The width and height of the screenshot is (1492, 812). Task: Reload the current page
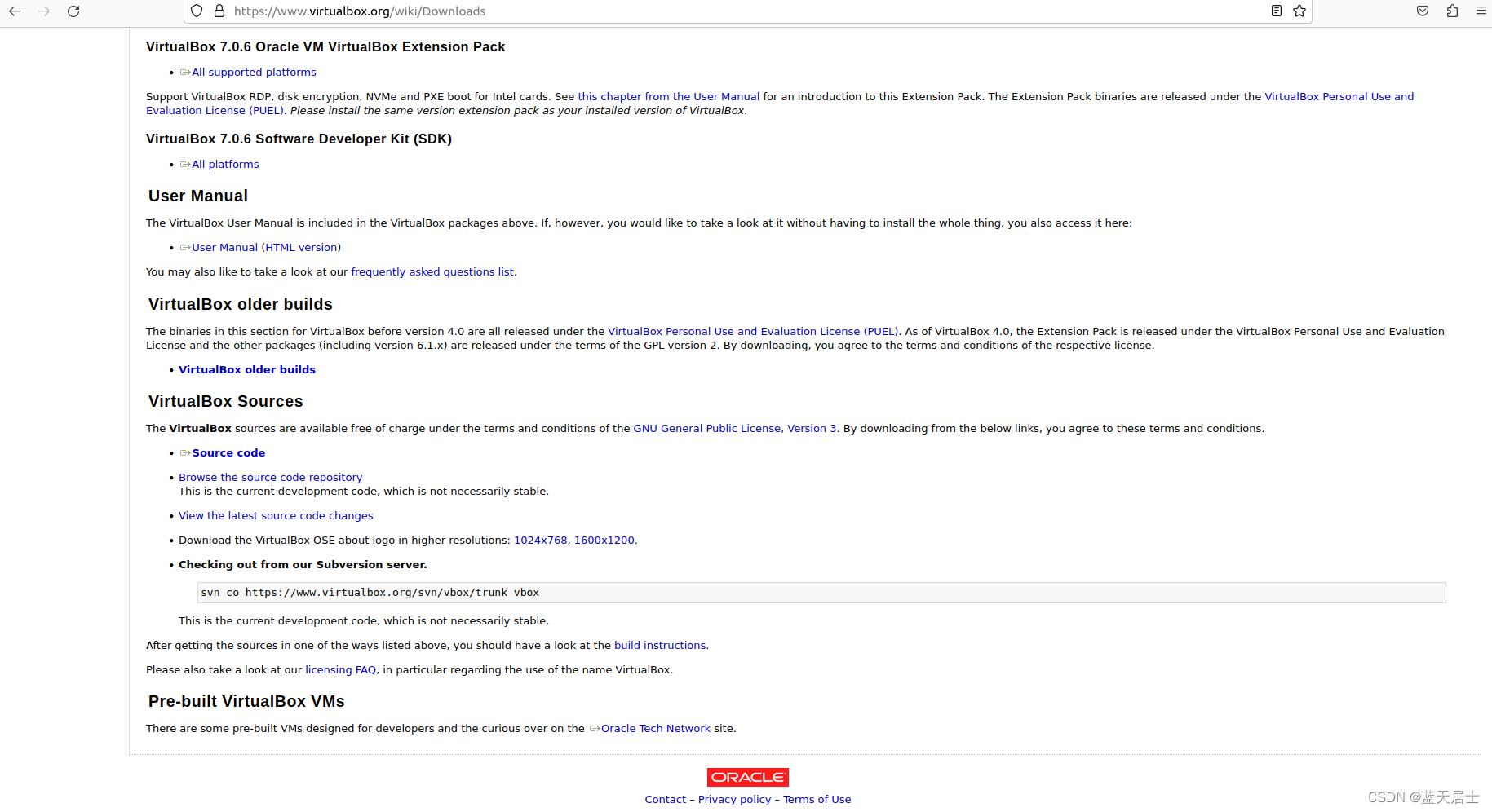tap(73, 11)
